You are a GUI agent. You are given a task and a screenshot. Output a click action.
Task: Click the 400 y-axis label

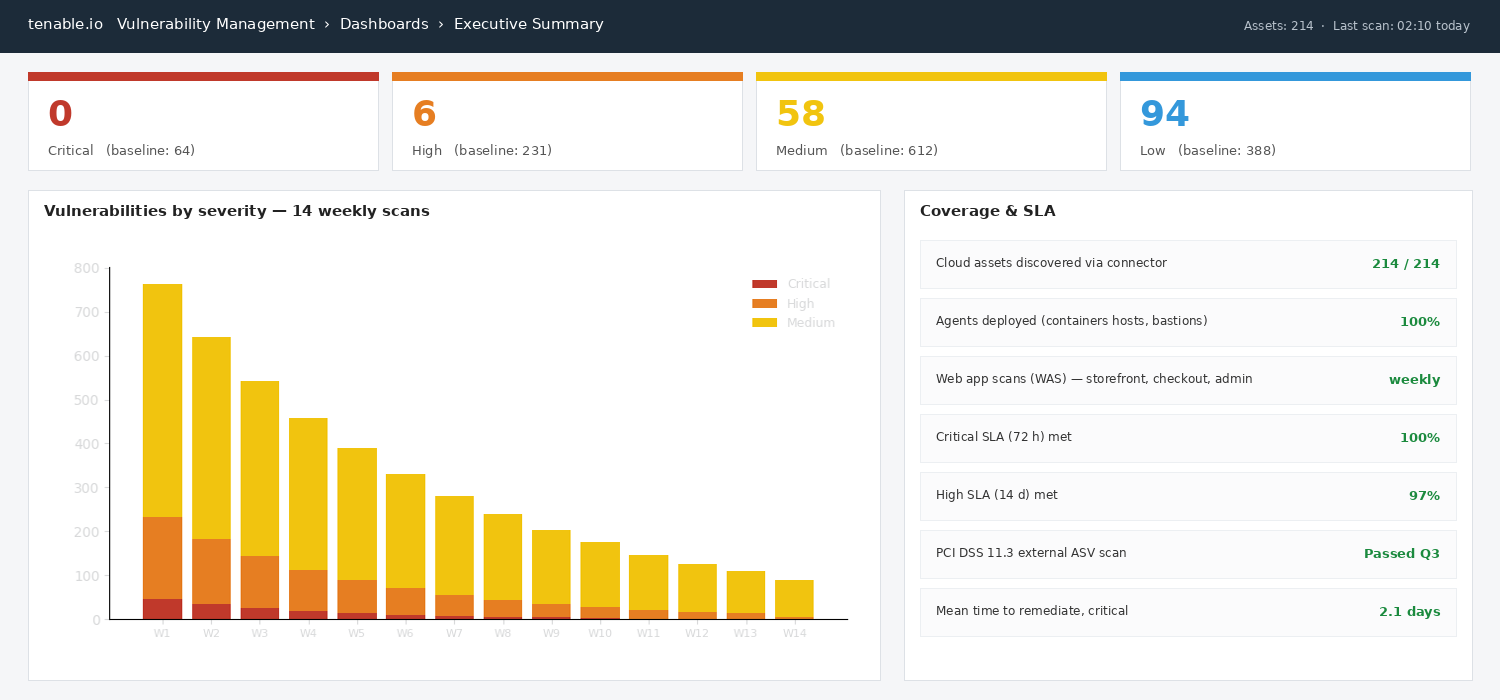tap(87, 444)
